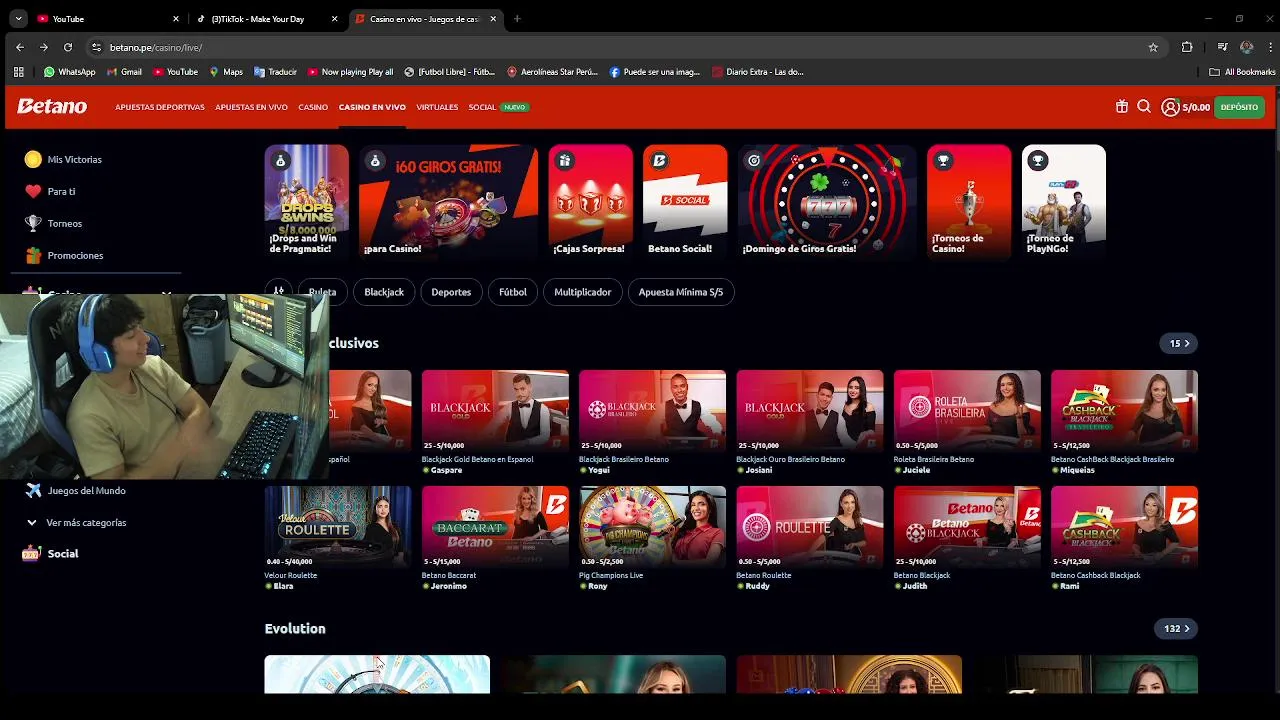Screen dimensions: 1280x720
Task: Open Domingo de Giros Gratis banner
Action: 827,202
